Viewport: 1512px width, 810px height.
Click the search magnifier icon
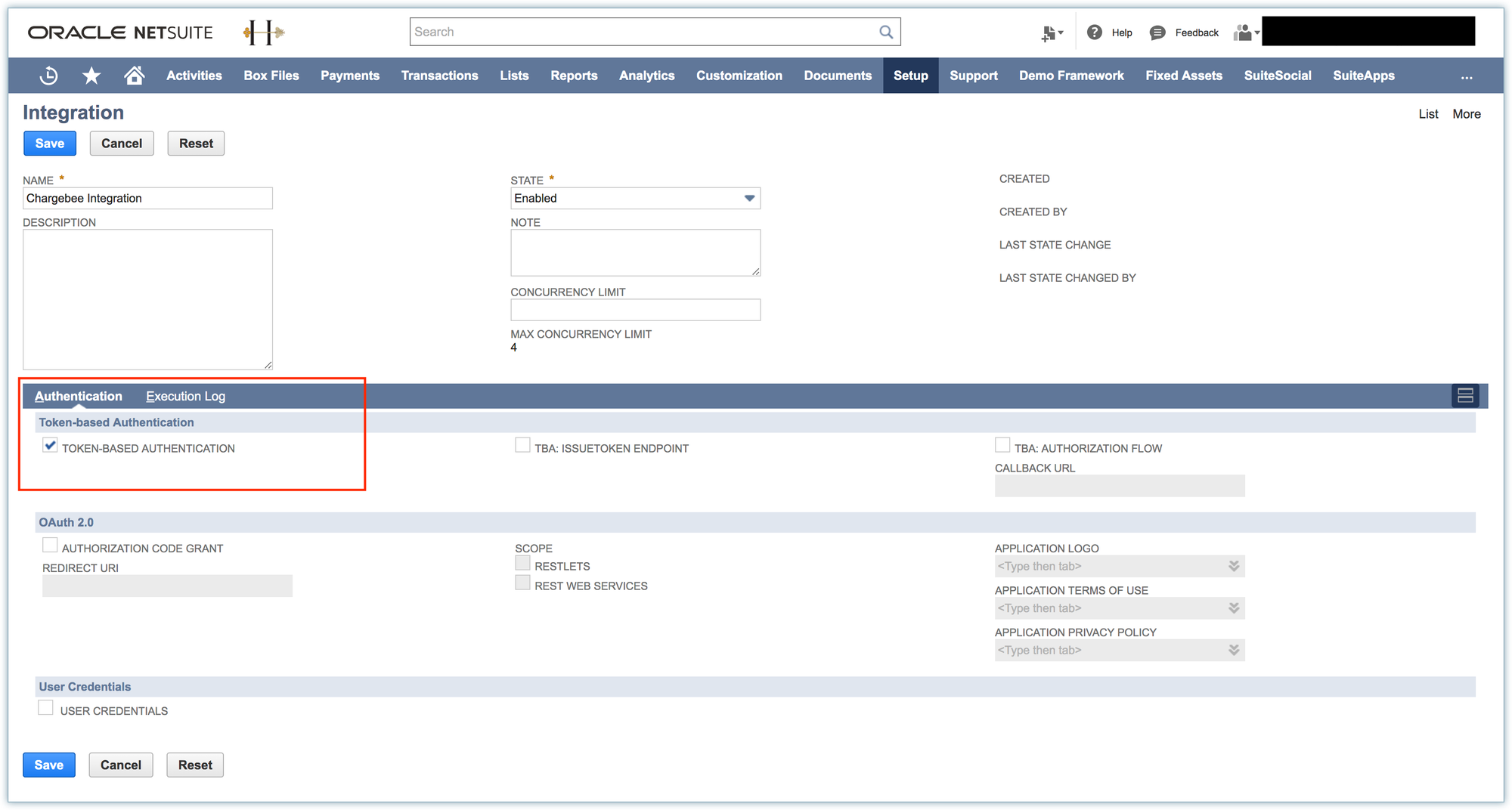click(886, 32)
